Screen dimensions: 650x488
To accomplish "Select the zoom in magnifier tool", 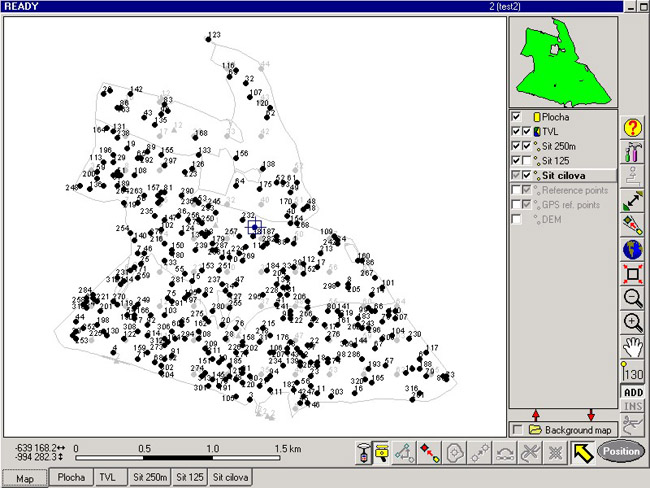I will [x=632, y=322].
